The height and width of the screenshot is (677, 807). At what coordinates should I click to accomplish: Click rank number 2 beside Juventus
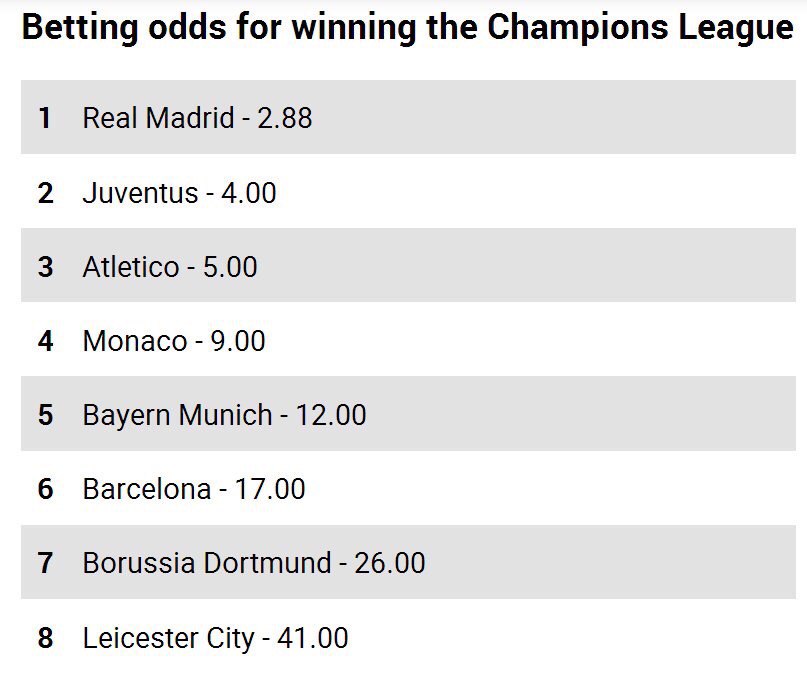point(45,193)
